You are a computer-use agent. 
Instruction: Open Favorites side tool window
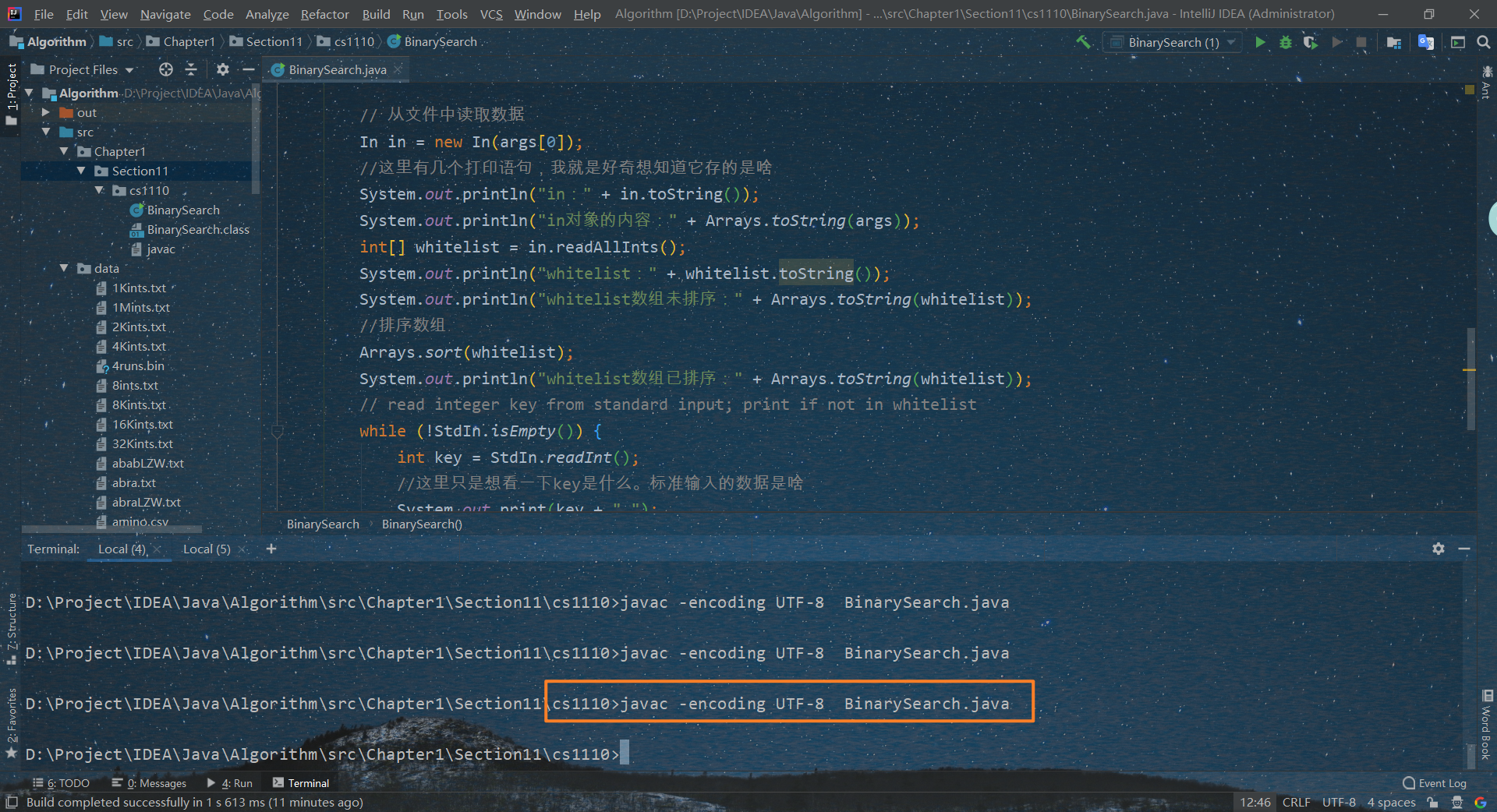(12, 723)
